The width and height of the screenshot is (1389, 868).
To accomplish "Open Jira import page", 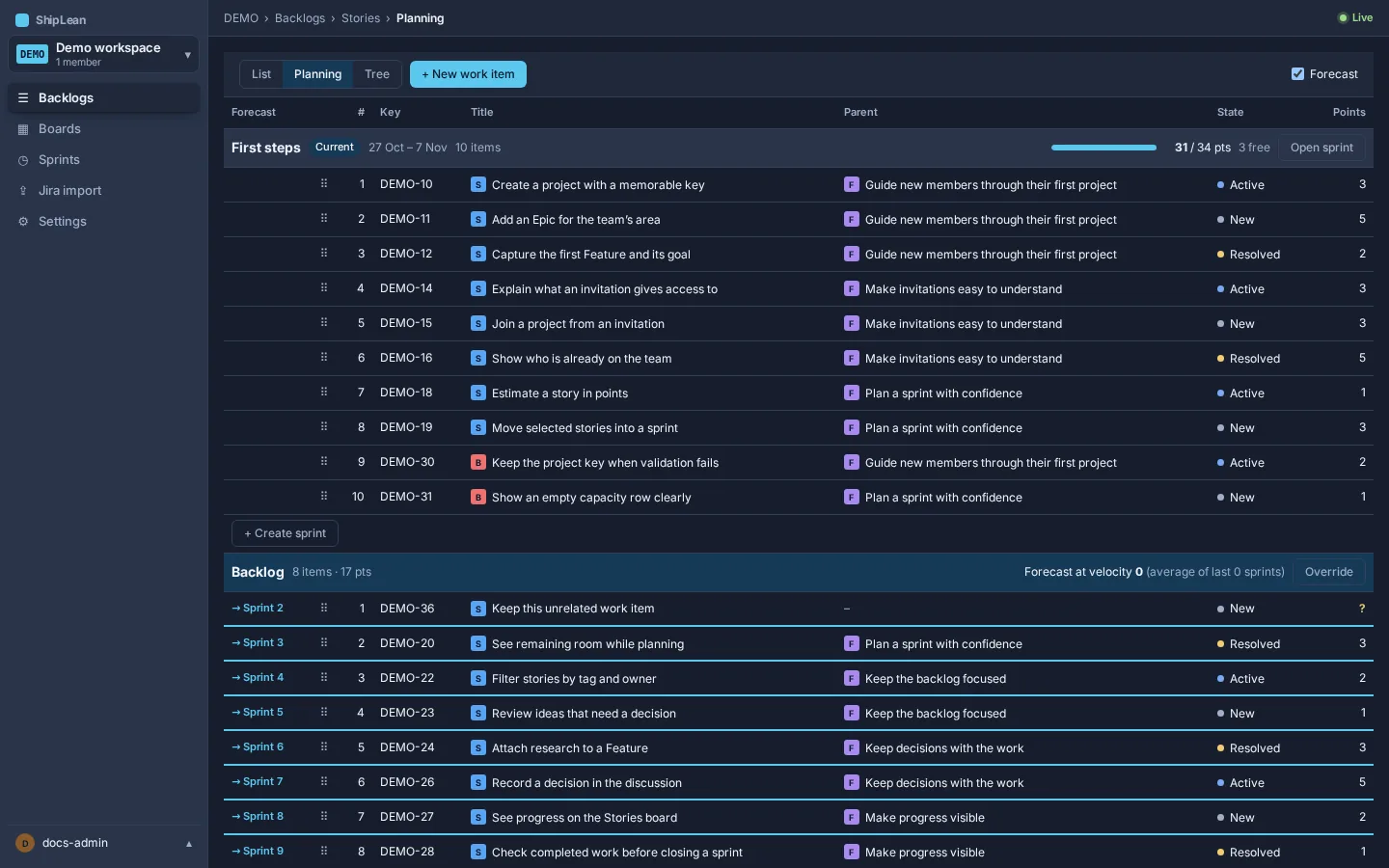I will click(x=104, y=191).
